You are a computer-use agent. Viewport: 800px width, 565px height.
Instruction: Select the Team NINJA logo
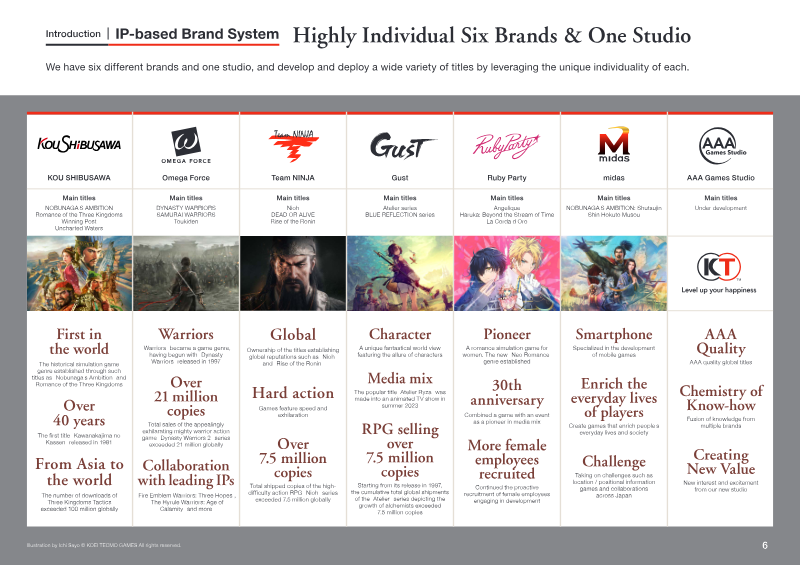coord(293,146)
